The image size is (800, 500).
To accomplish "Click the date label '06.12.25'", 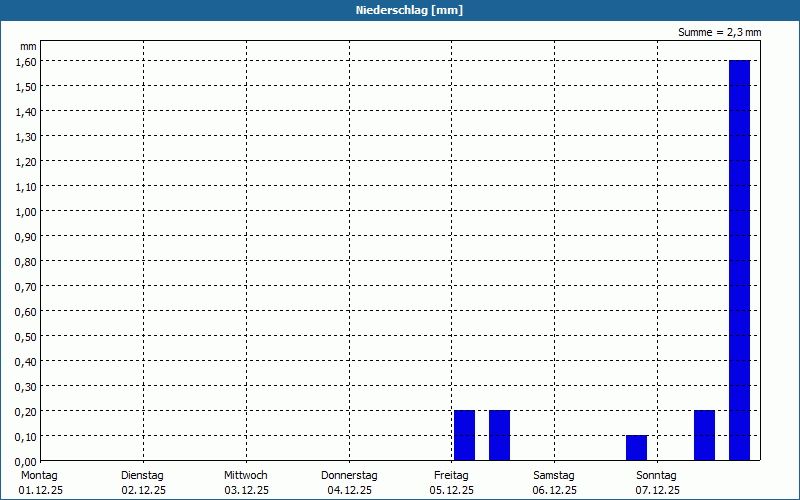I will (x=555, y=490).
